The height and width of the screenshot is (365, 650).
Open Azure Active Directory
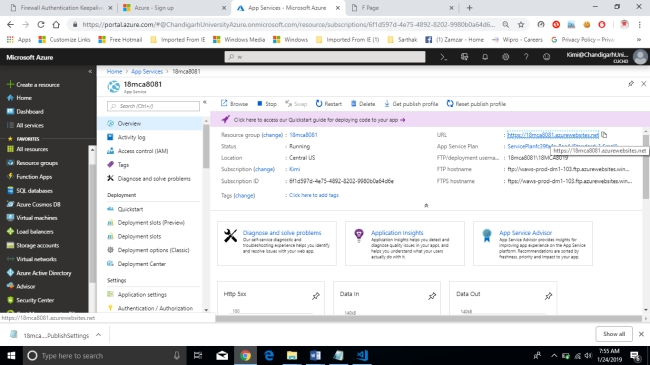[x=39, y=273]
